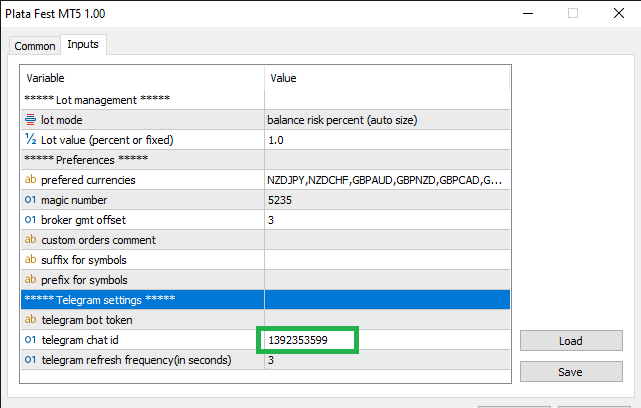This screenshot has width=641, height=408.
Task: Select the 'prefered currencies' variable name
Action: tap(88, 180)
